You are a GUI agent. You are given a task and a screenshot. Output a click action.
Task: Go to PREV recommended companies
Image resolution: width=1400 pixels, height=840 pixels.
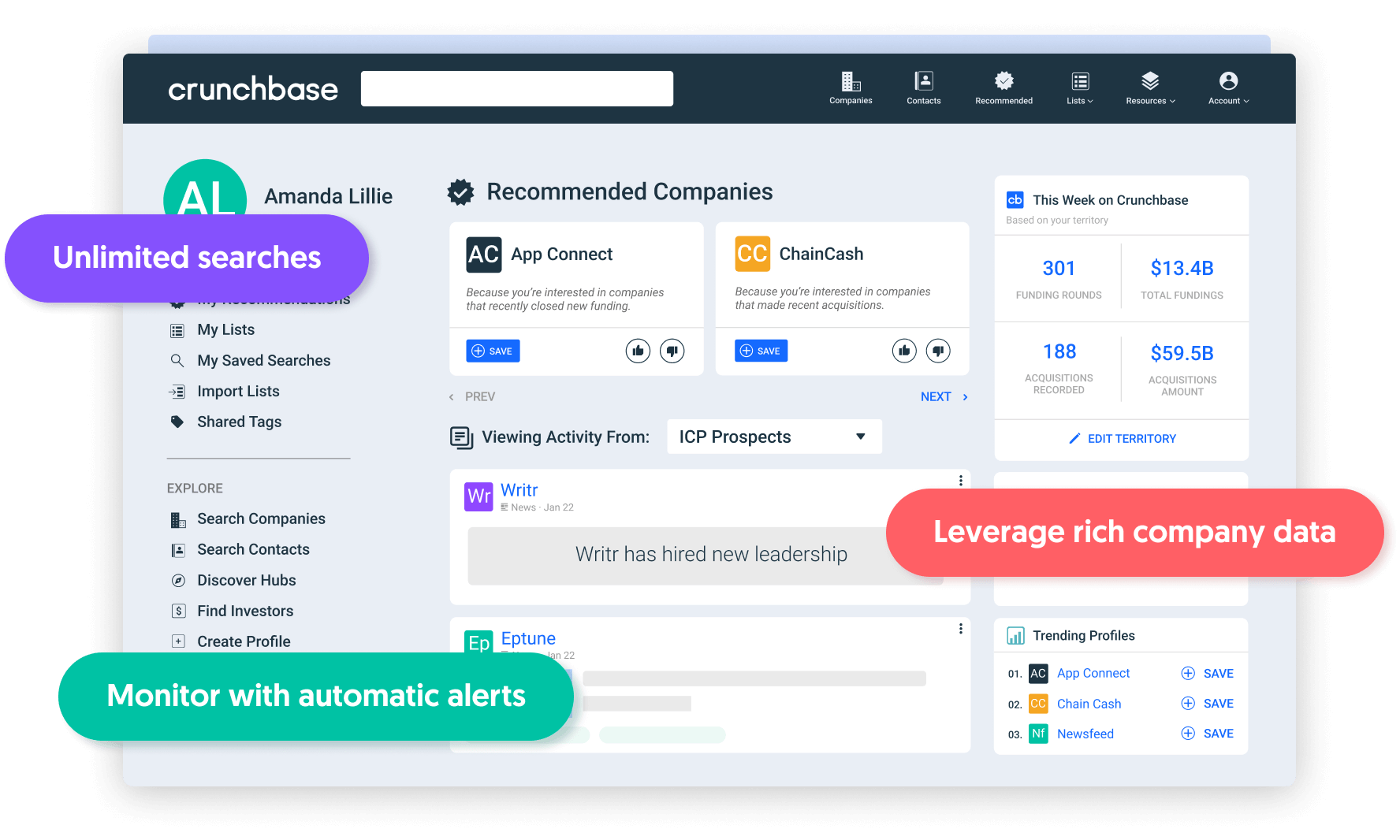point(472,397)
